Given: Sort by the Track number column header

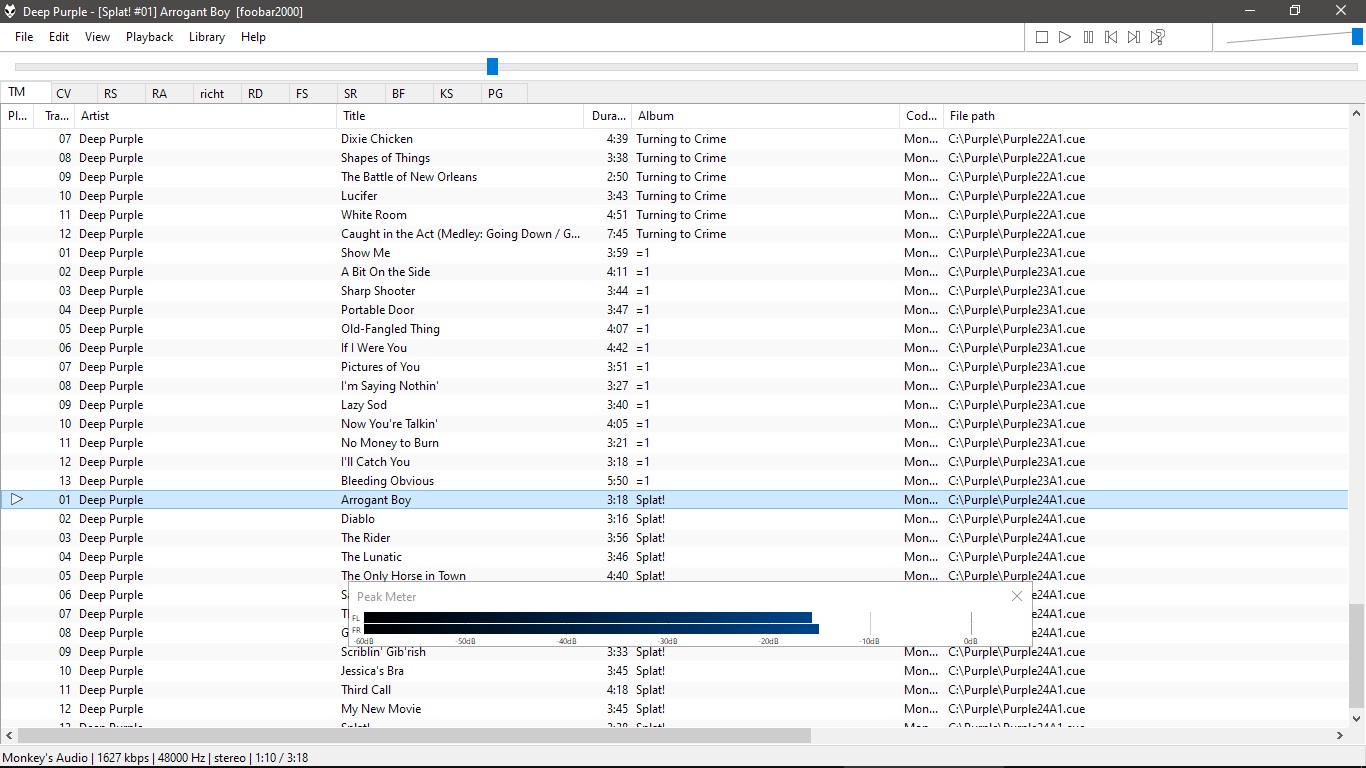Looking at the screenshot, I should click(55, 116).
